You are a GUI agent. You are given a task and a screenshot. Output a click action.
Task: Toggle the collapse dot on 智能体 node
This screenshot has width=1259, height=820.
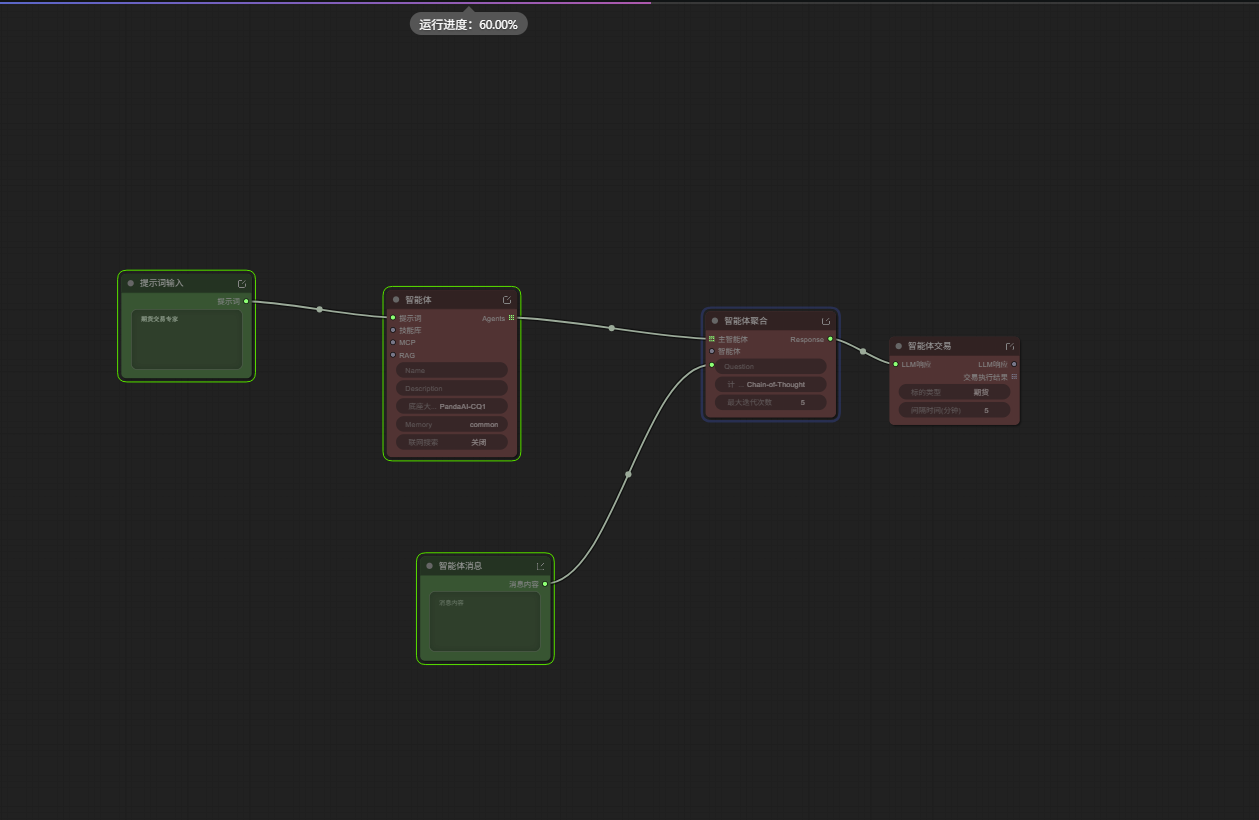pyautogui.click(x=396, y=300)
